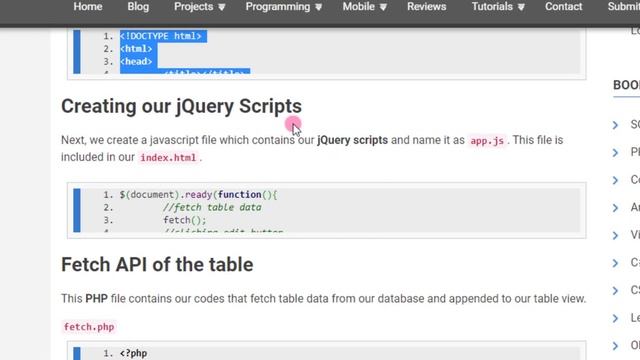This screenshot has width=640, height=360.
Task: Expand Projects dropdown arrow
Action: (221, 7)
